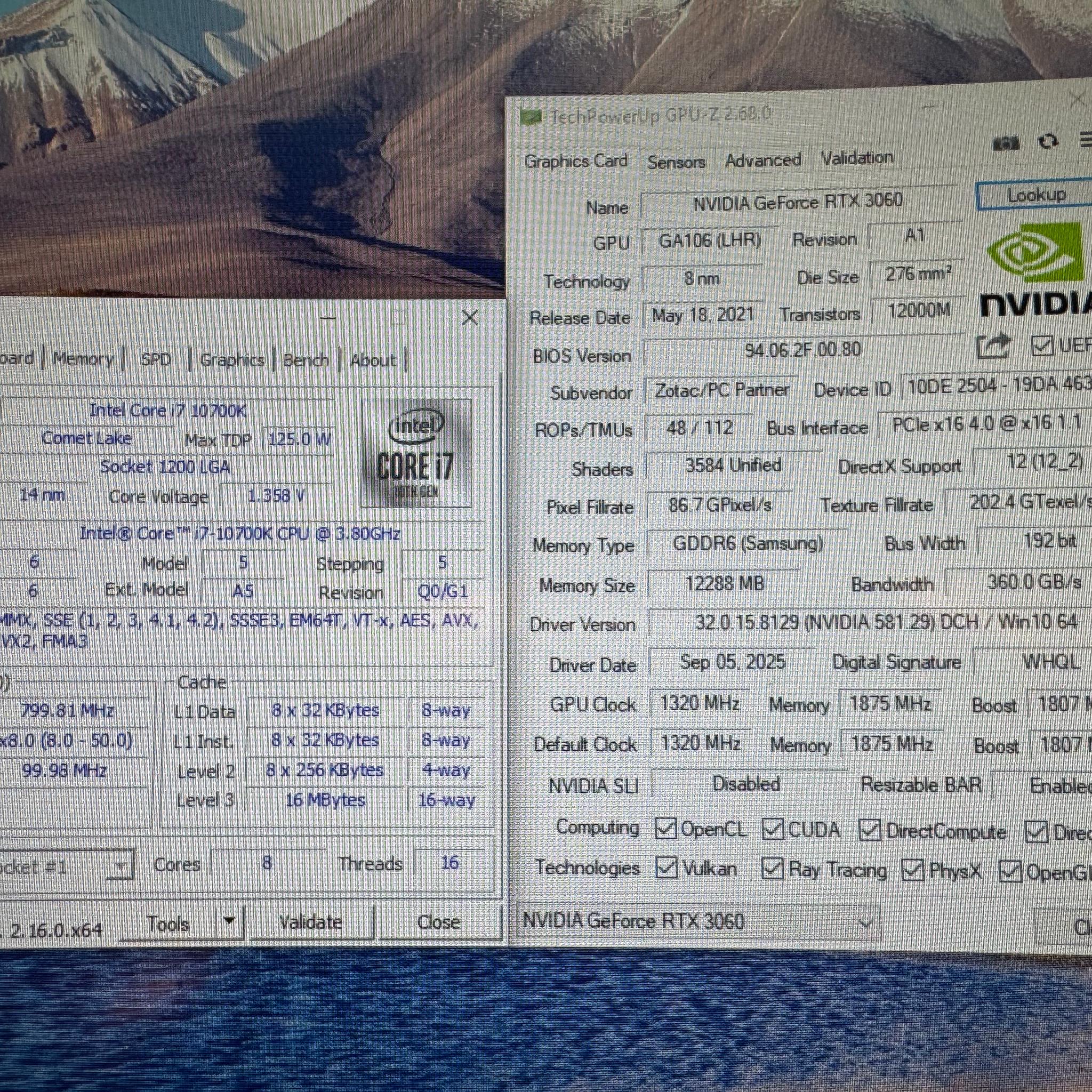Click the GPU-Z share BIOS export icon

pyautogui.click(x=994, y=346)
